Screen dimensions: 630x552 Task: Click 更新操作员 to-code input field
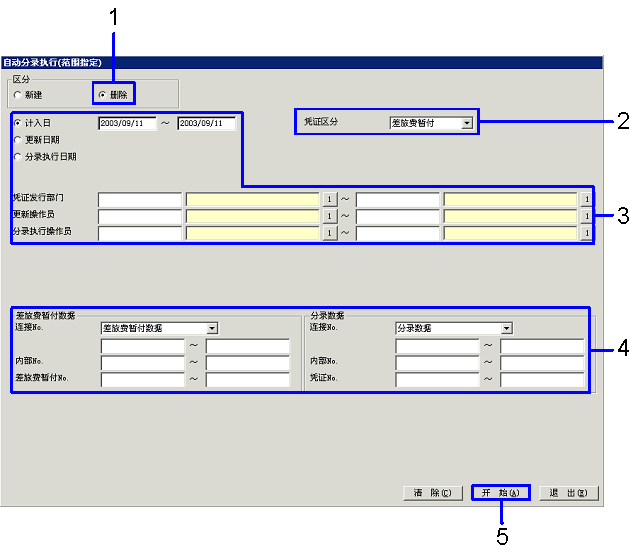398,216
